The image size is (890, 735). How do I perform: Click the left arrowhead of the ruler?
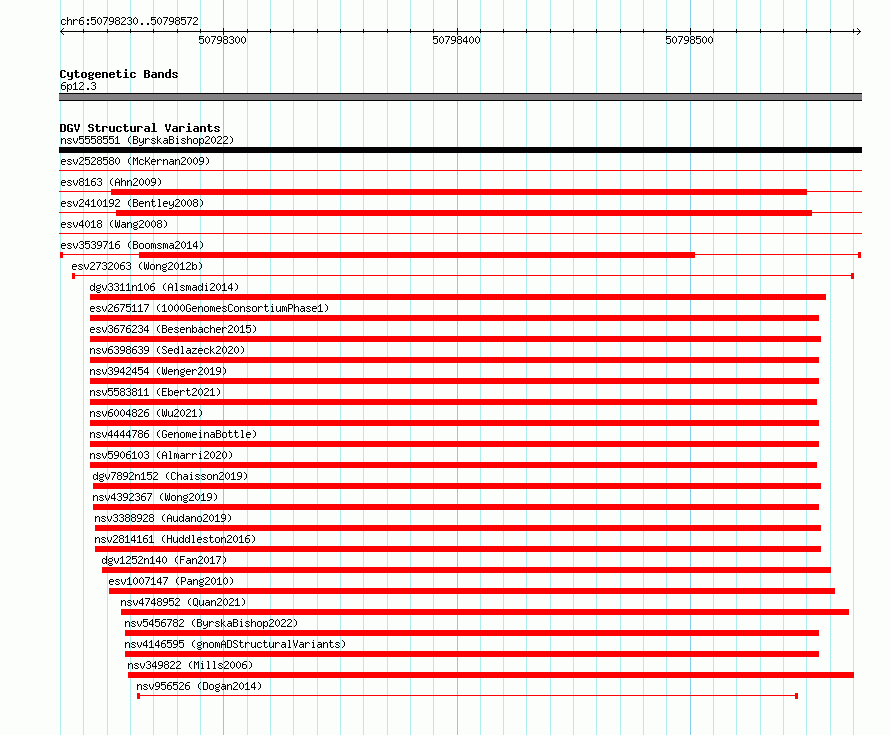point(63,31)
